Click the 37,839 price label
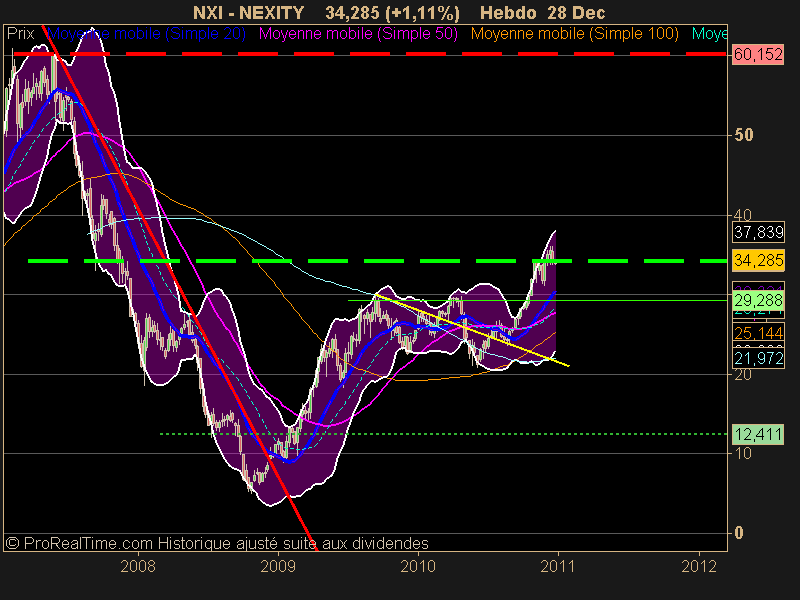Screen dimensions: 800x600 (x=758, y=232)
